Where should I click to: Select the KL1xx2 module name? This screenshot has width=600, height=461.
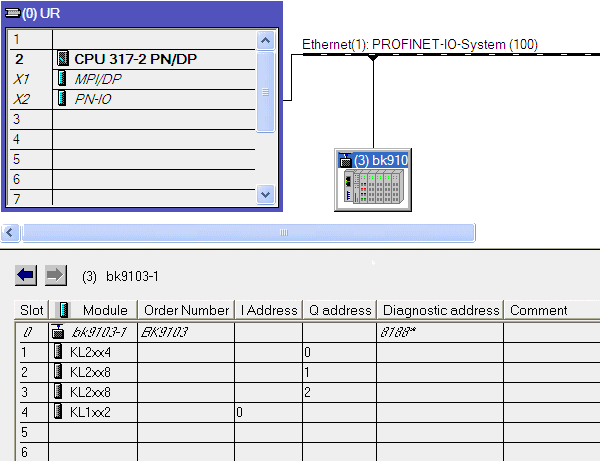(90, 412)
